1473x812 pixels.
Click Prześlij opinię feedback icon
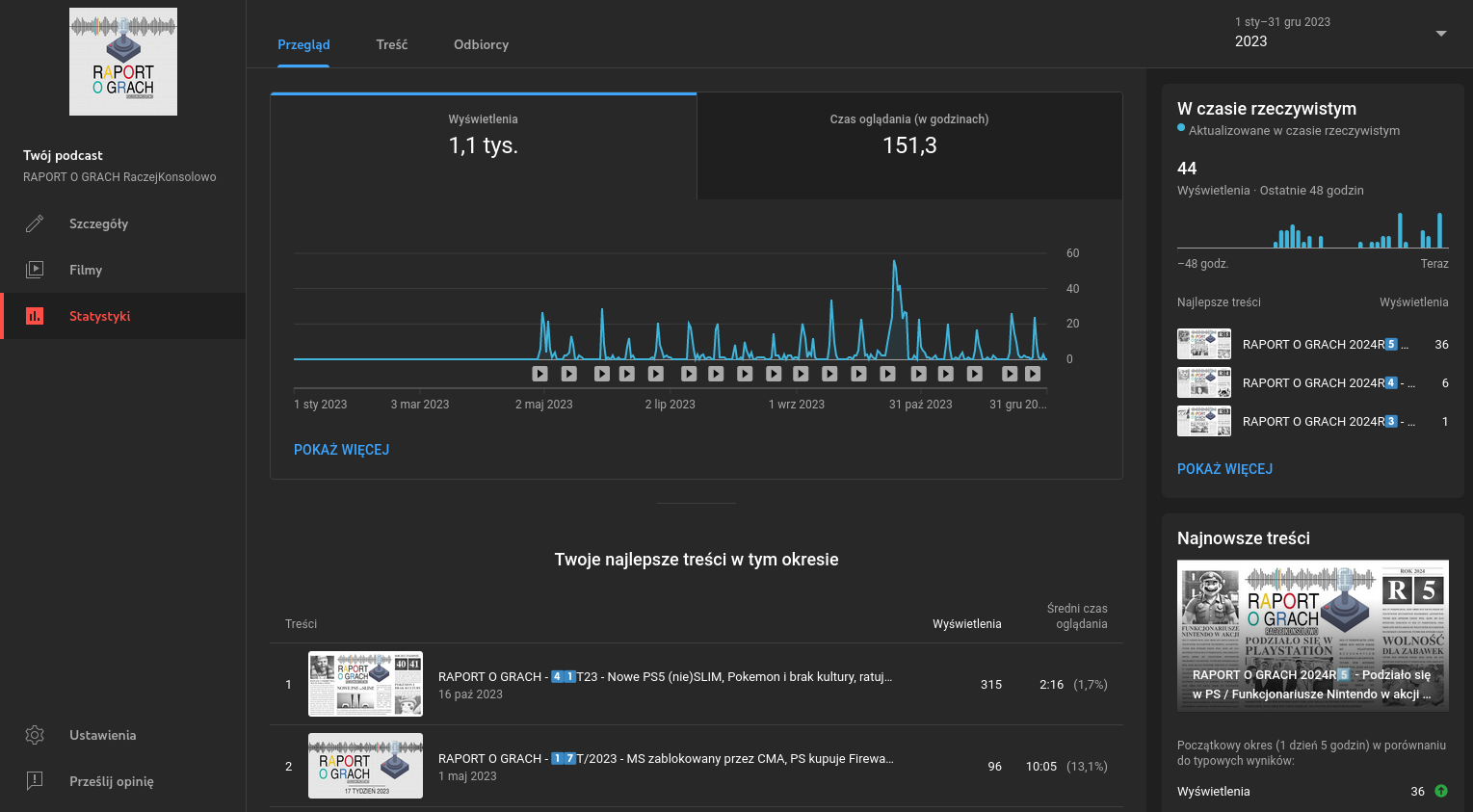[35, 781]
